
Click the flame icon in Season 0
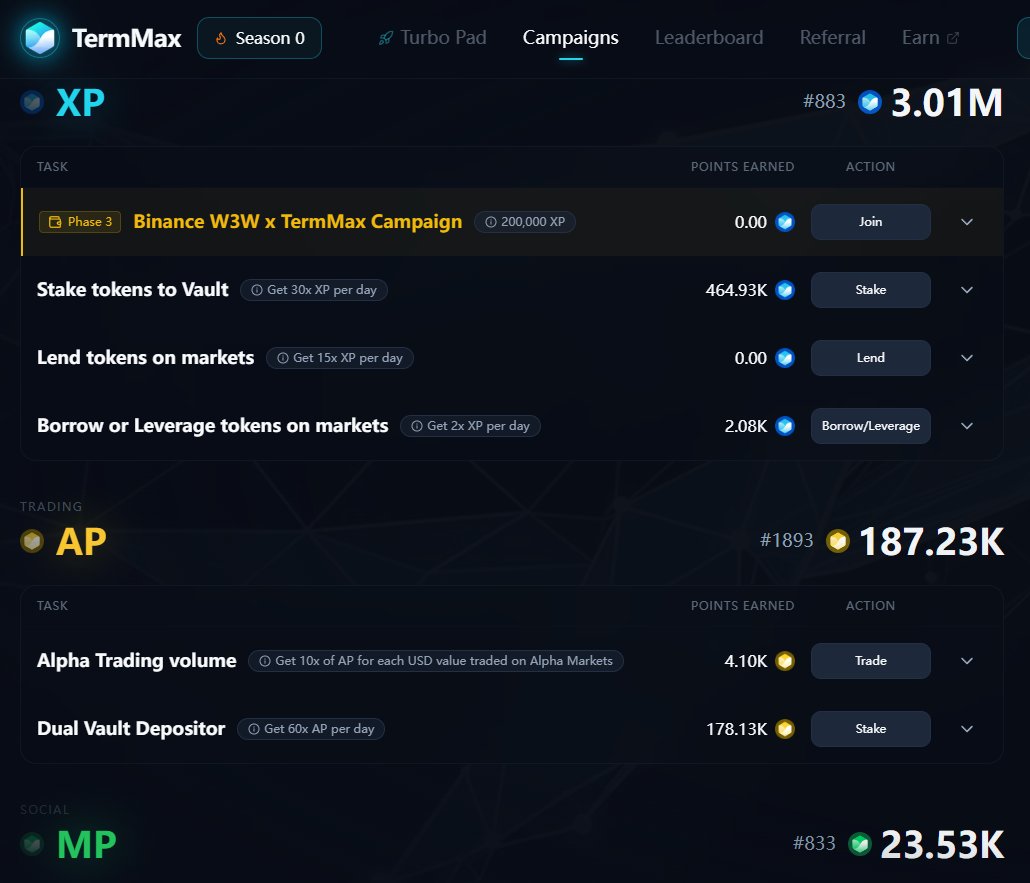(x=221, y=39)
